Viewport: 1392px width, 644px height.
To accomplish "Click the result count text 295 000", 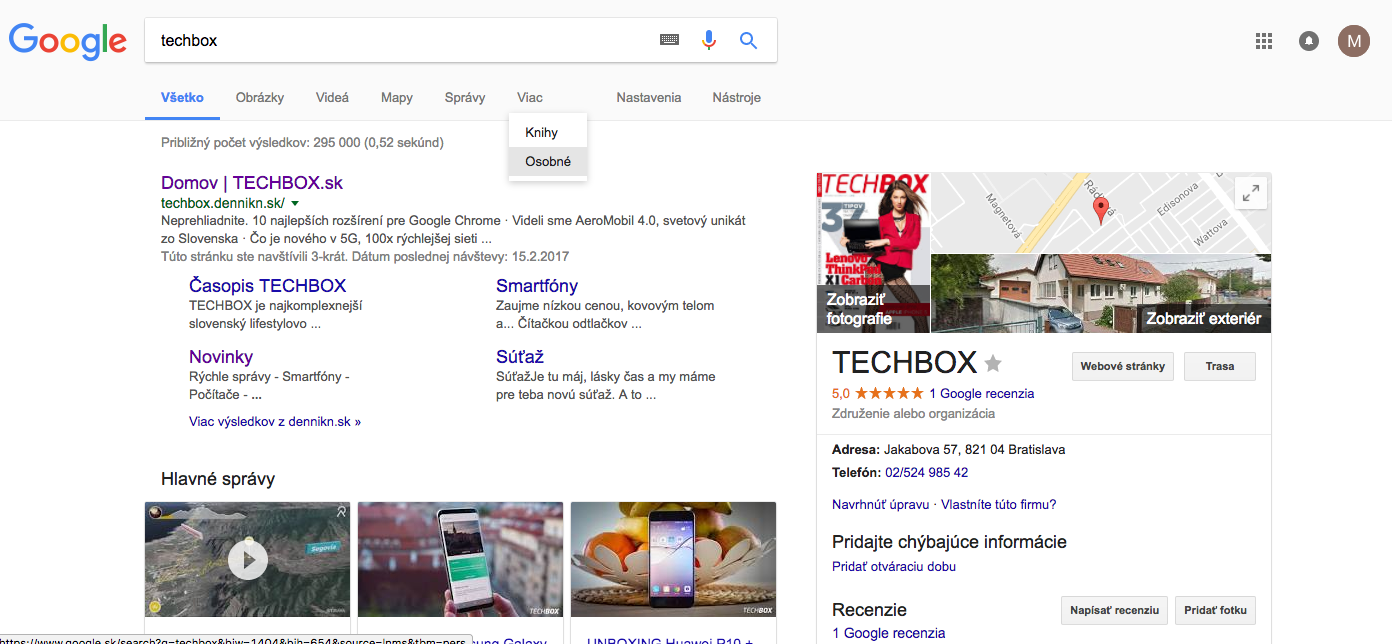I will click(x=336, y=143).
